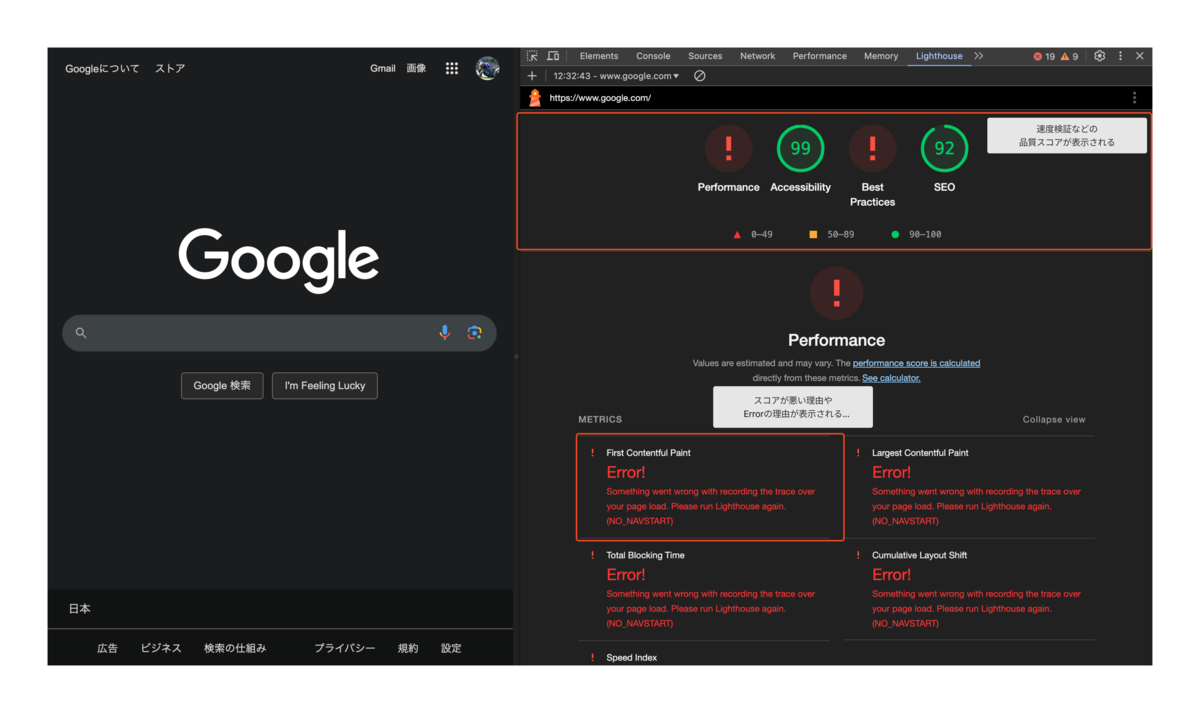Click the Google 検索 button

coord(222,385)
